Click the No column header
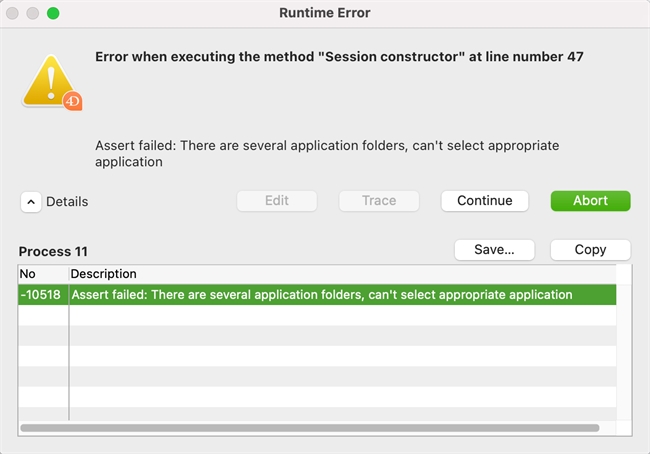Image resolution: width=650 pixels, height=455 pixels. 28,273
